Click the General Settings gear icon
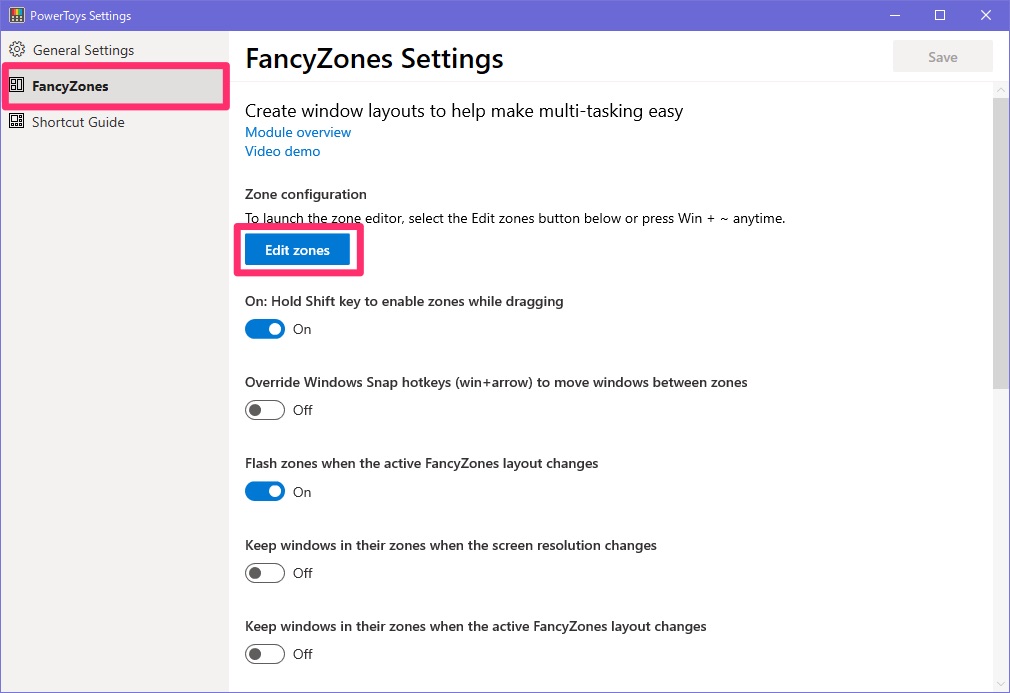The image size is (1010, 693). [17, 50]
